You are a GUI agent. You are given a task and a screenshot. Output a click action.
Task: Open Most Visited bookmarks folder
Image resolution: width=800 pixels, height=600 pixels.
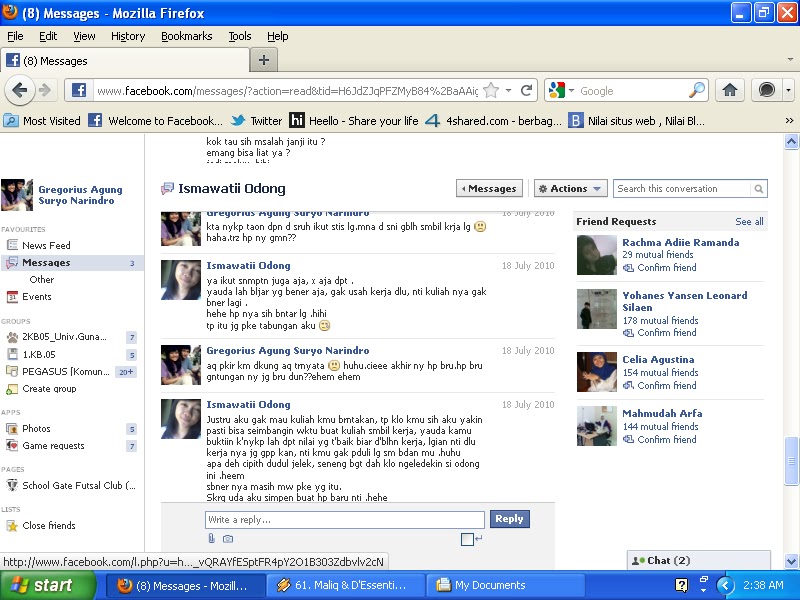click(x=42, y=121)
